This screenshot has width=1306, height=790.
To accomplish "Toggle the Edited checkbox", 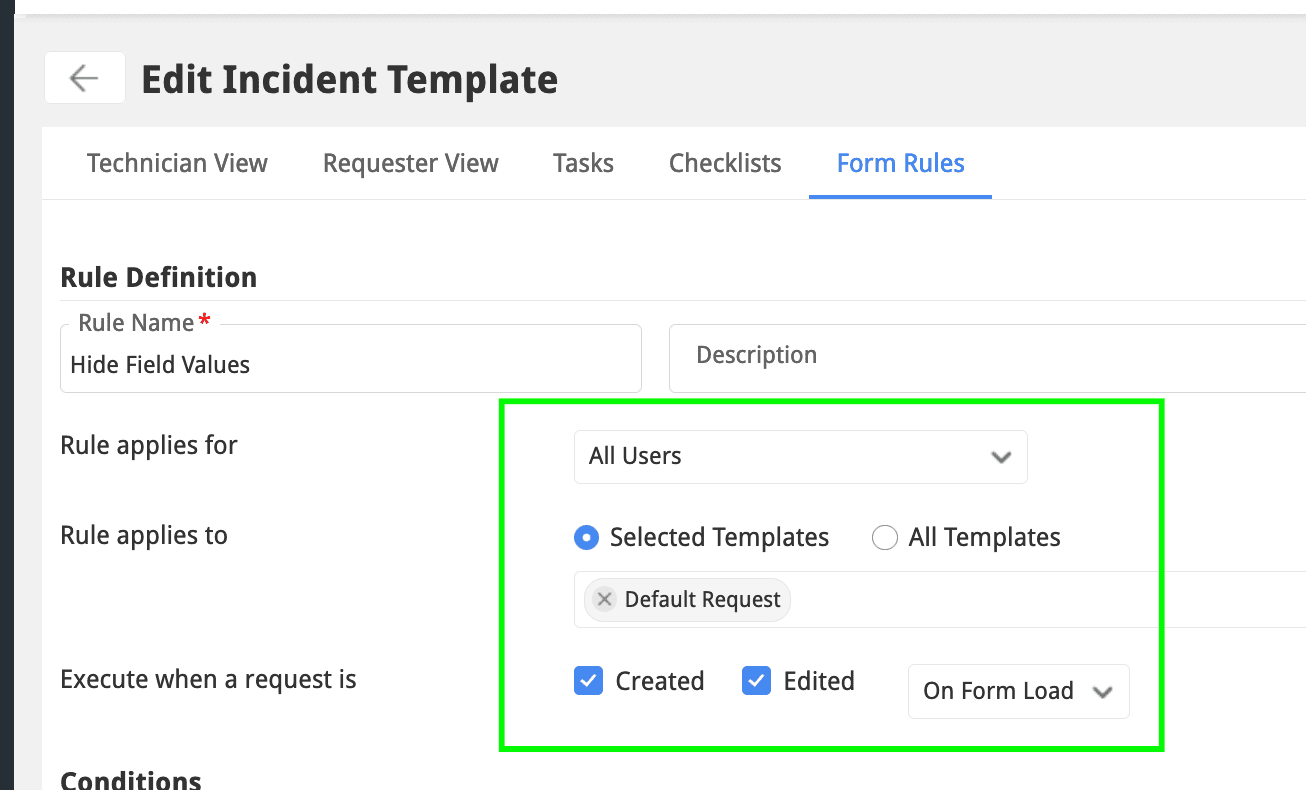I will (756, 681).
